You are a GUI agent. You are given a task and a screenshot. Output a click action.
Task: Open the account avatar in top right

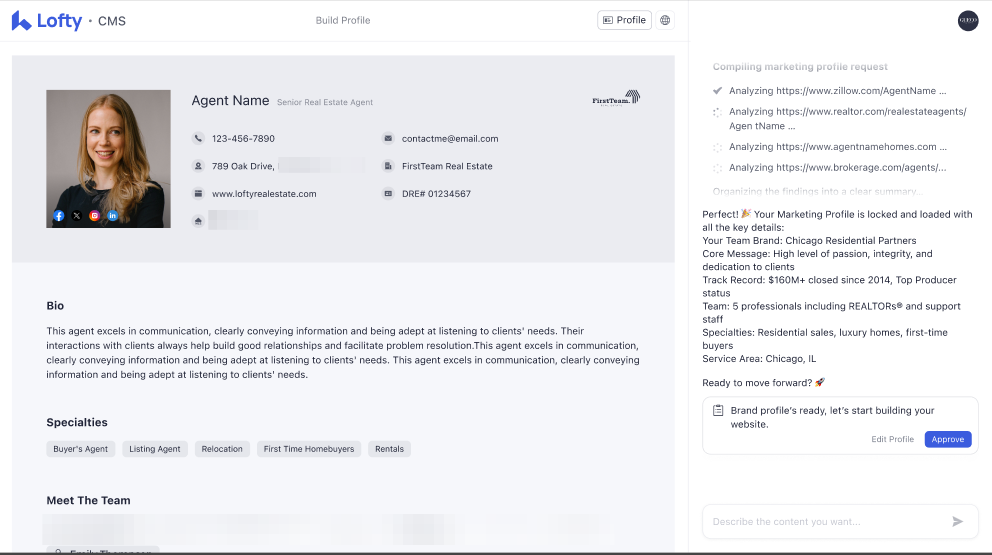click(x=968, y=21)
